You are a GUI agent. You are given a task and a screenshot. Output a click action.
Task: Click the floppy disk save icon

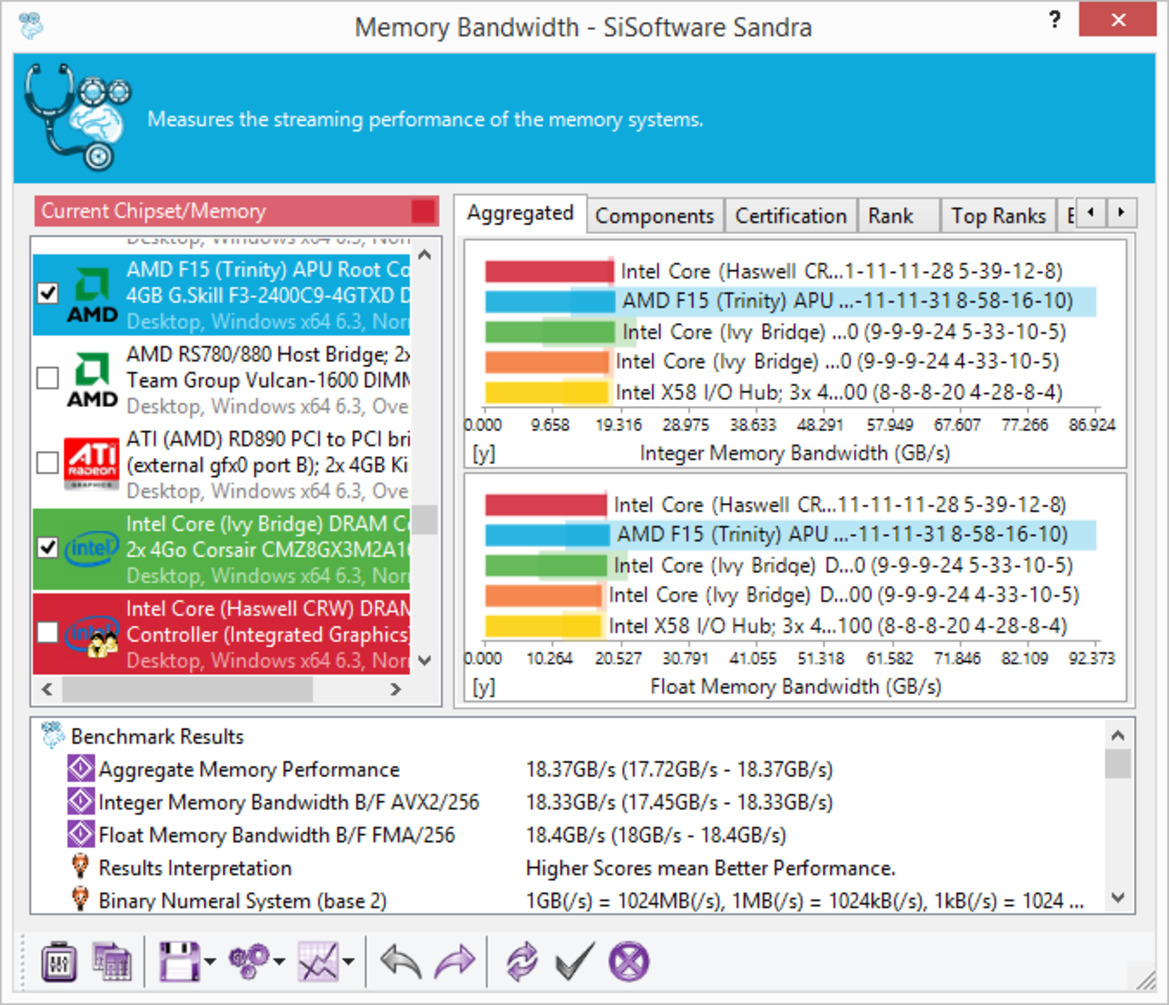tap(179, 962)
